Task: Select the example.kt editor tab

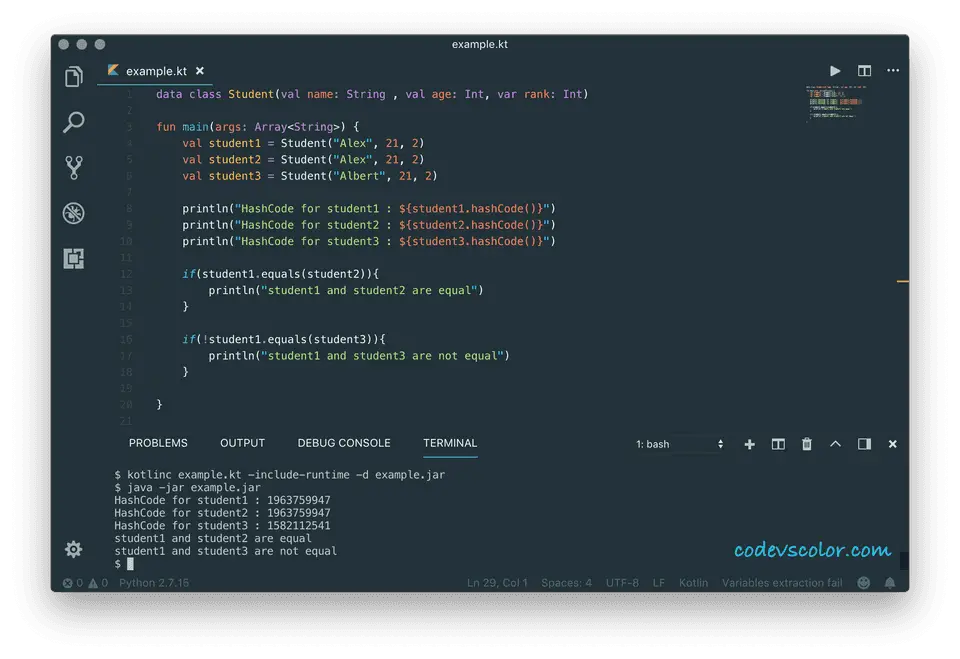Action: click(156, 71)
